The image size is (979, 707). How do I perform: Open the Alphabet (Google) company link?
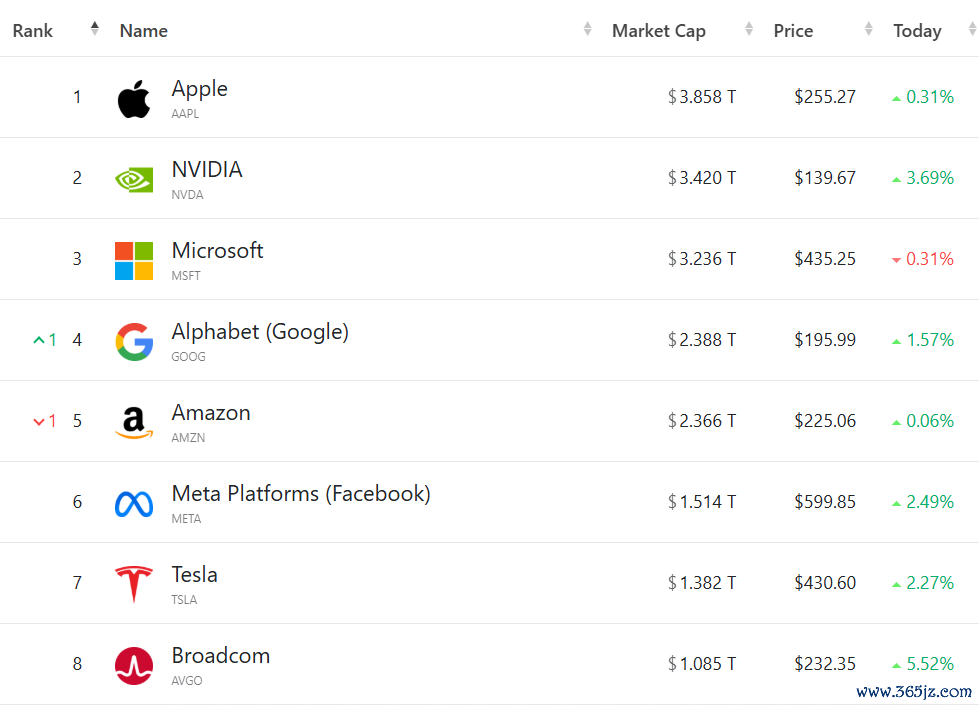tap(260, 332)
